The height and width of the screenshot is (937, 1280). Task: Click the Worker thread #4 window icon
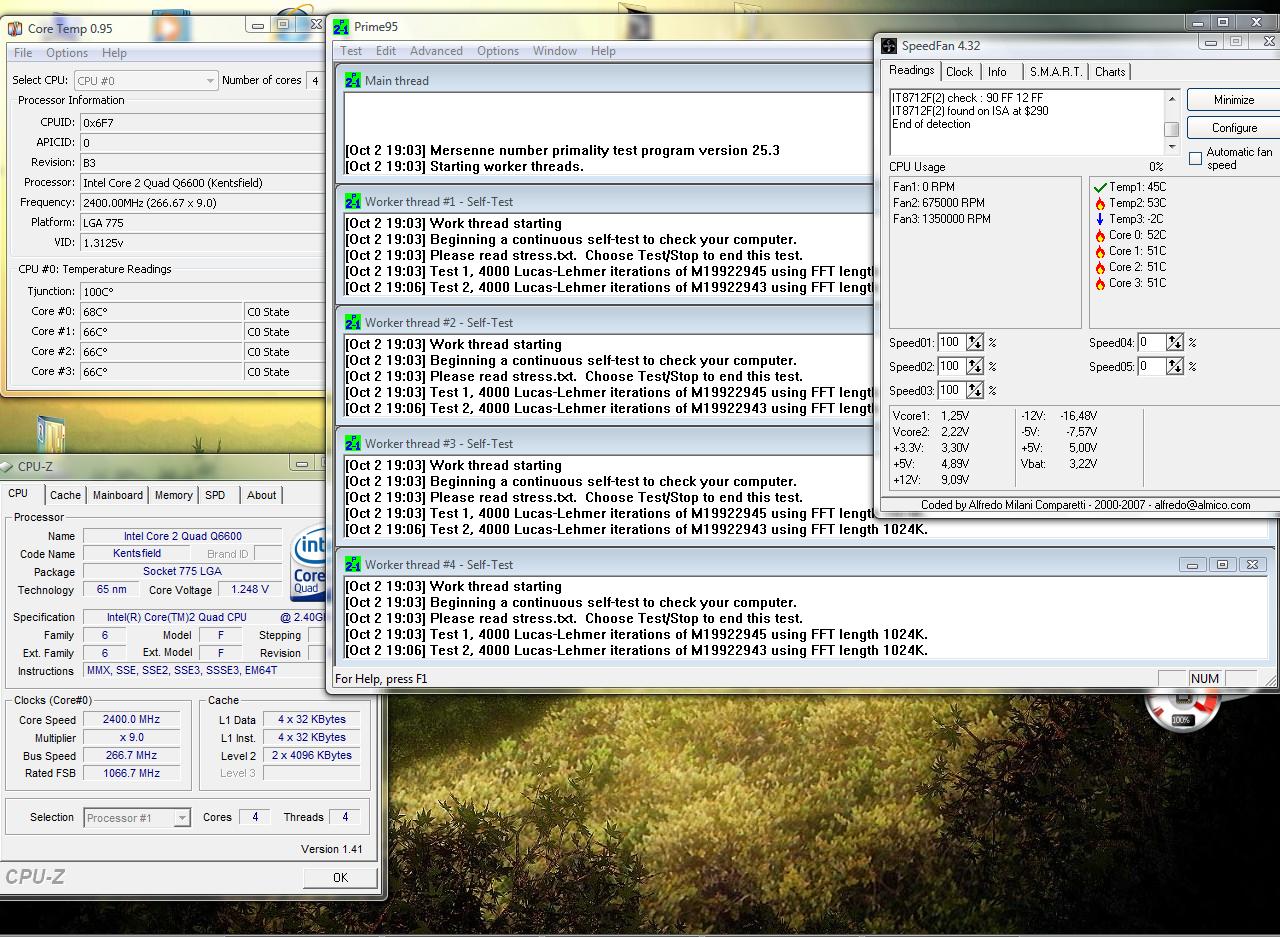tap(352, 564)
